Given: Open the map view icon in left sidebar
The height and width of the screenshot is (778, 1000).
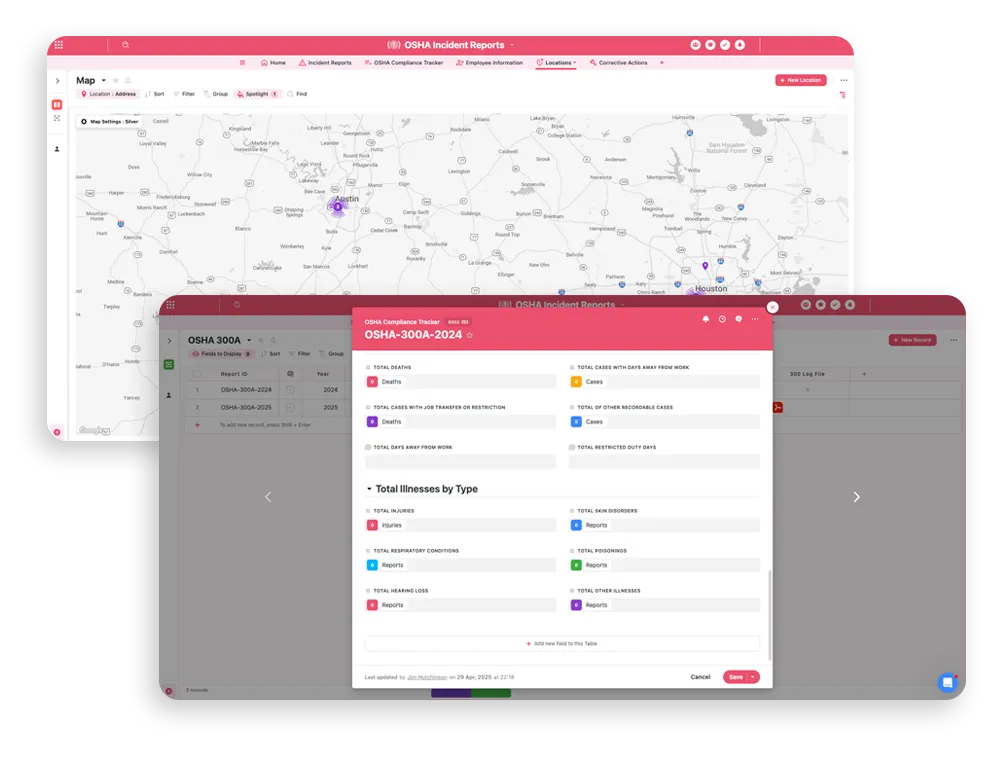Looking at the screenshot, I should pyautogui.click(x=57, y=105).
